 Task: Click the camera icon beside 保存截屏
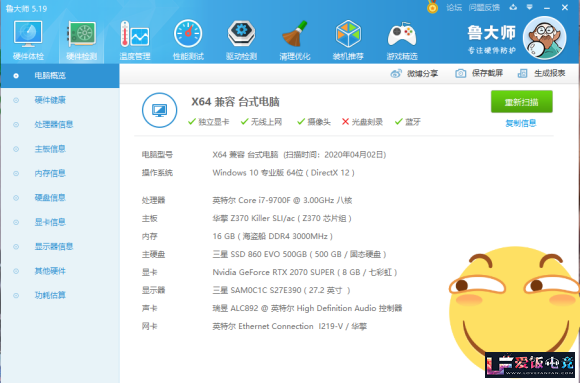pyautogui.click(x=461, y=73)
